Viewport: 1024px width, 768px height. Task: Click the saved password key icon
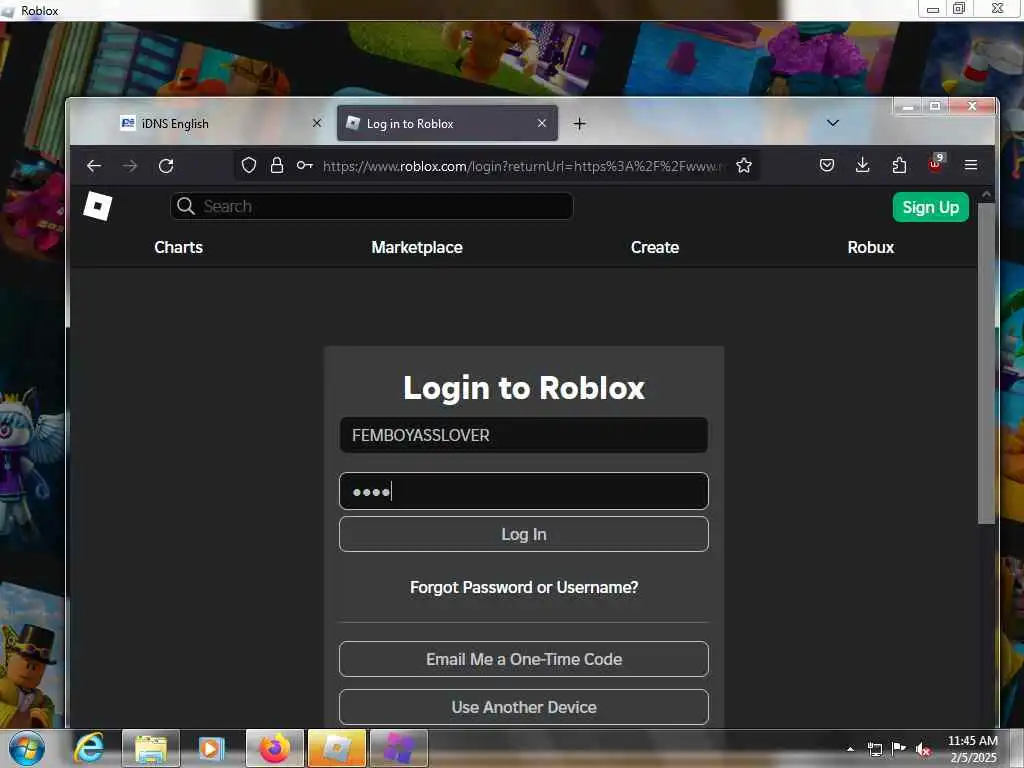(x=304, y=166)
